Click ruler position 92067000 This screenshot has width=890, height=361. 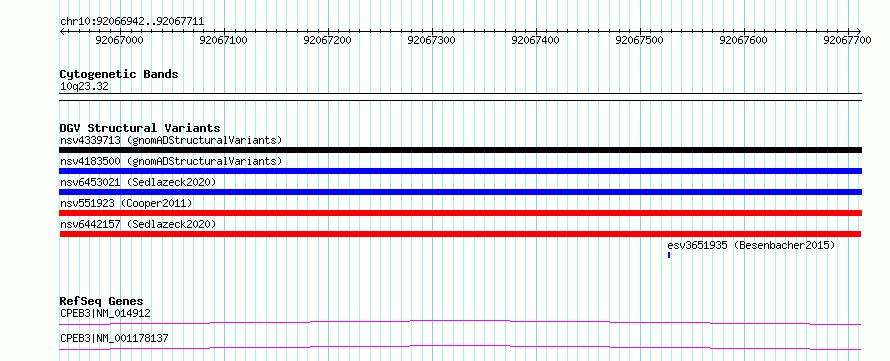tap(120, 40)
